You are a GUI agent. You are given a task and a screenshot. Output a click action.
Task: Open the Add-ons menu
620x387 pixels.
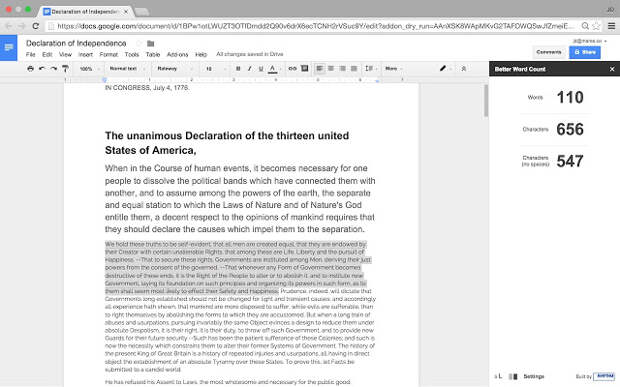(178, 55)
